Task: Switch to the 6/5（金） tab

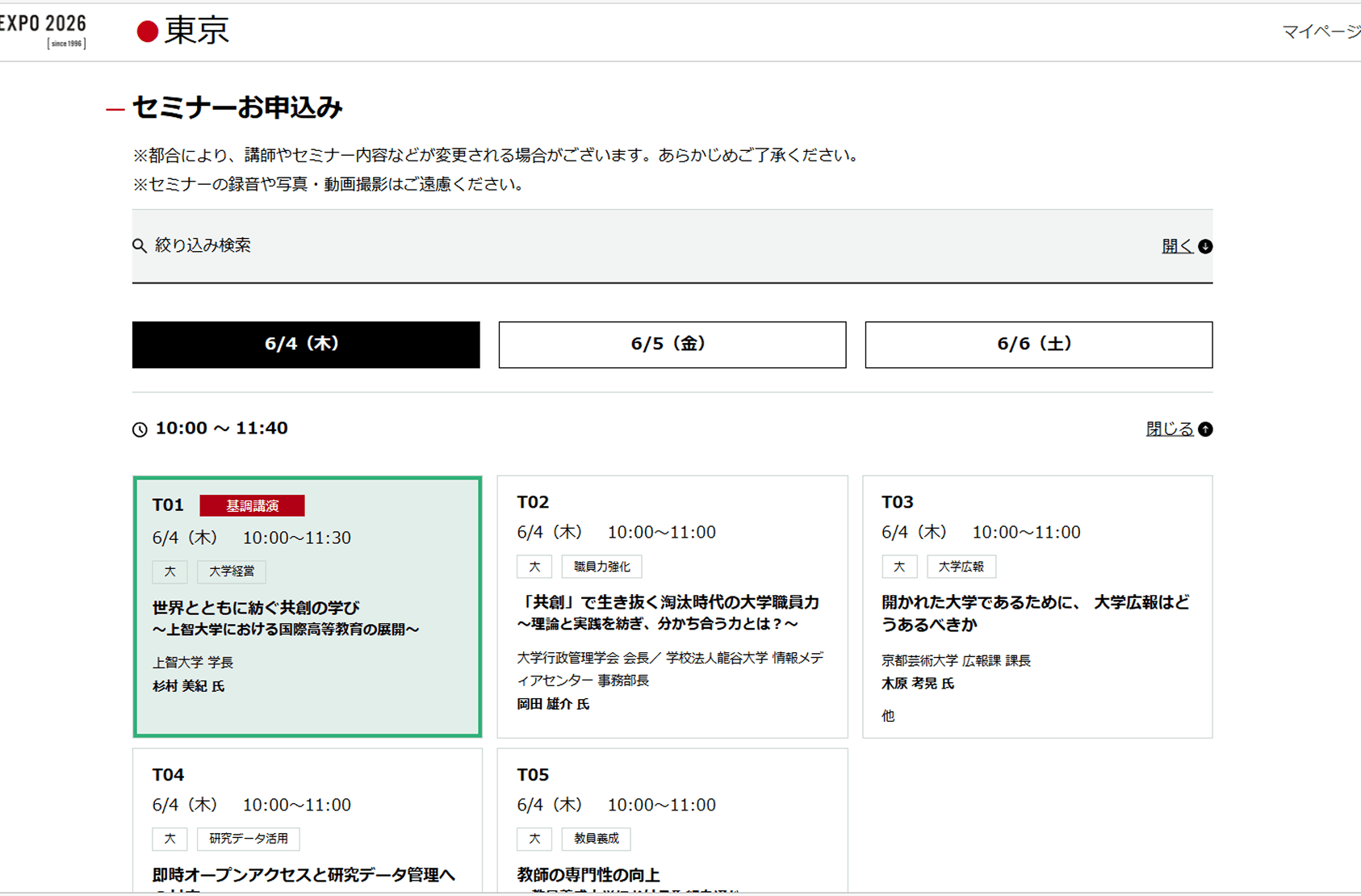Action: click(x=672, y=345)
